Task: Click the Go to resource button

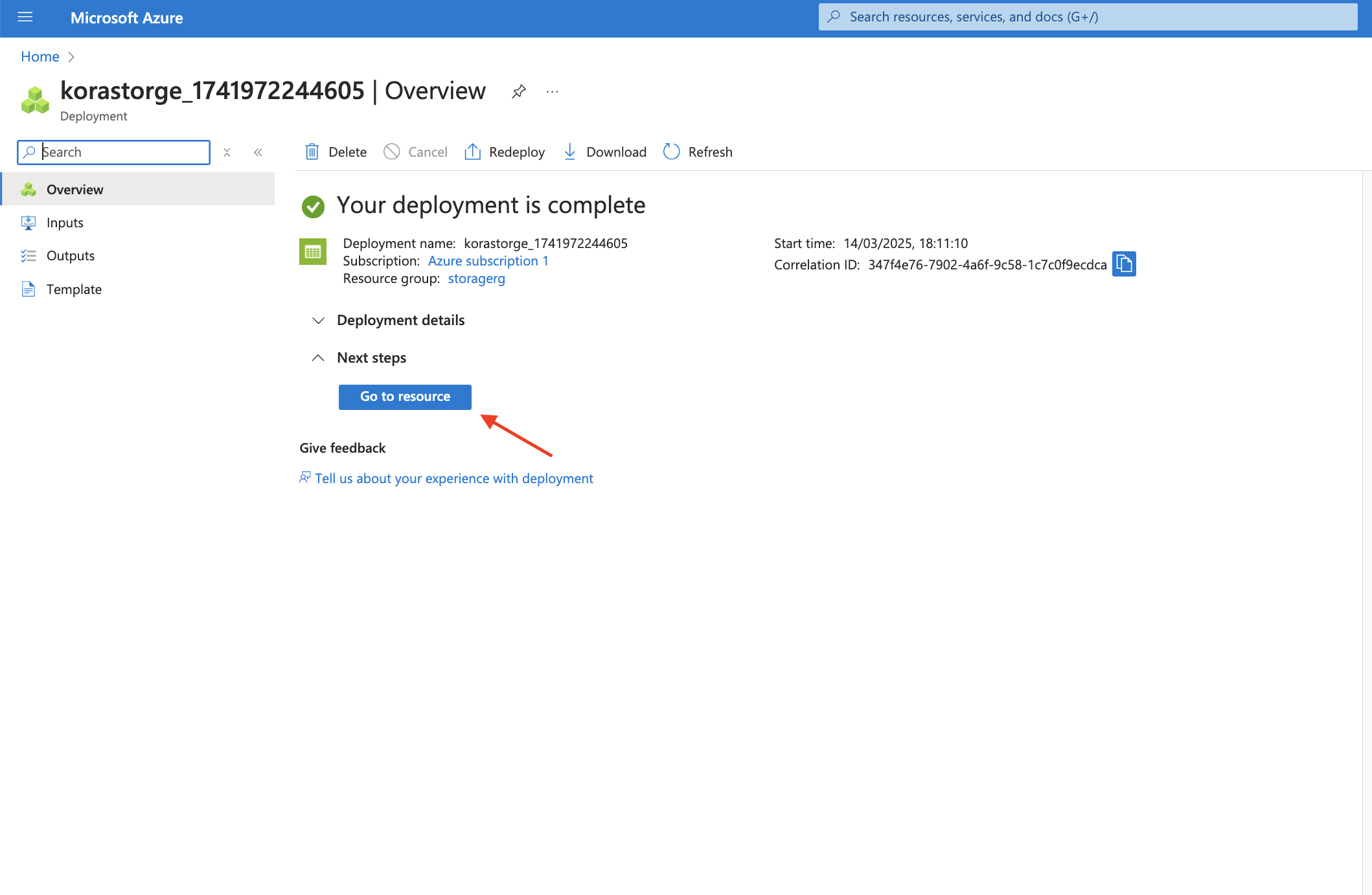Action: coord(405,397)
